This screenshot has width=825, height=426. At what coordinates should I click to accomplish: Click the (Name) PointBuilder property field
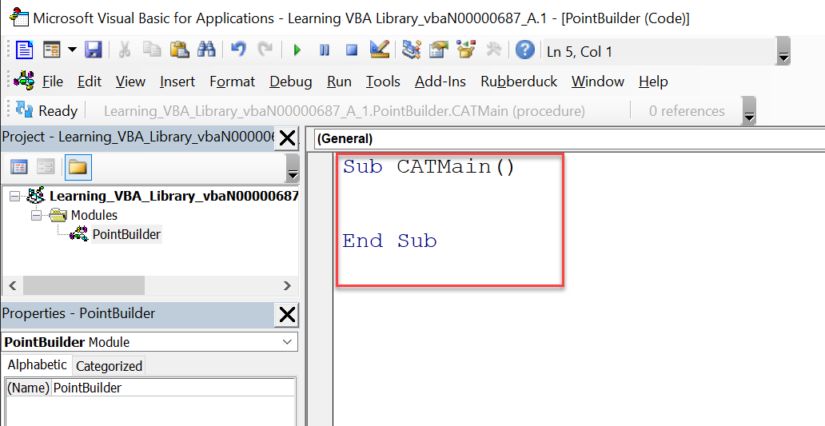point(174,388)
